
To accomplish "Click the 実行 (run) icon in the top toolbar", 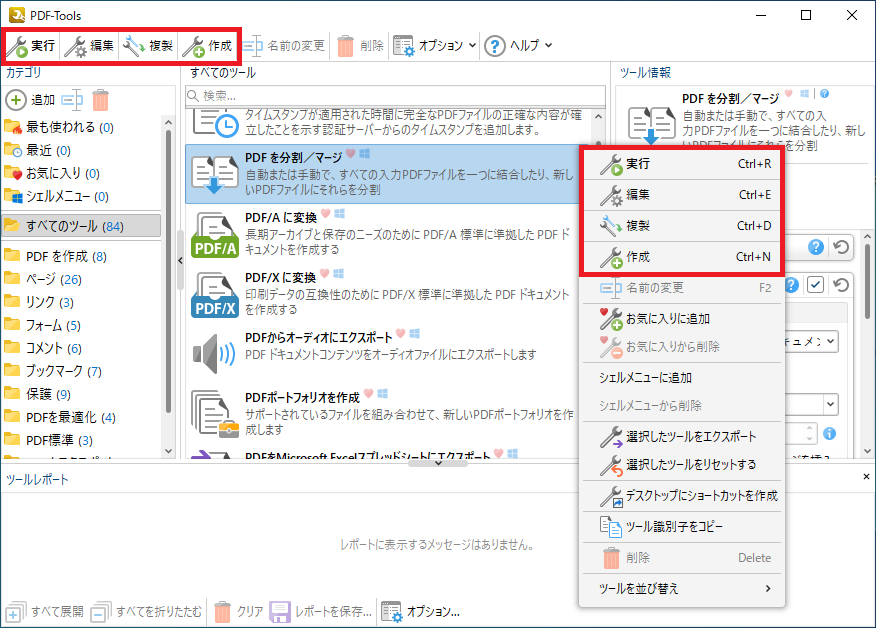I will pos(18,46).
